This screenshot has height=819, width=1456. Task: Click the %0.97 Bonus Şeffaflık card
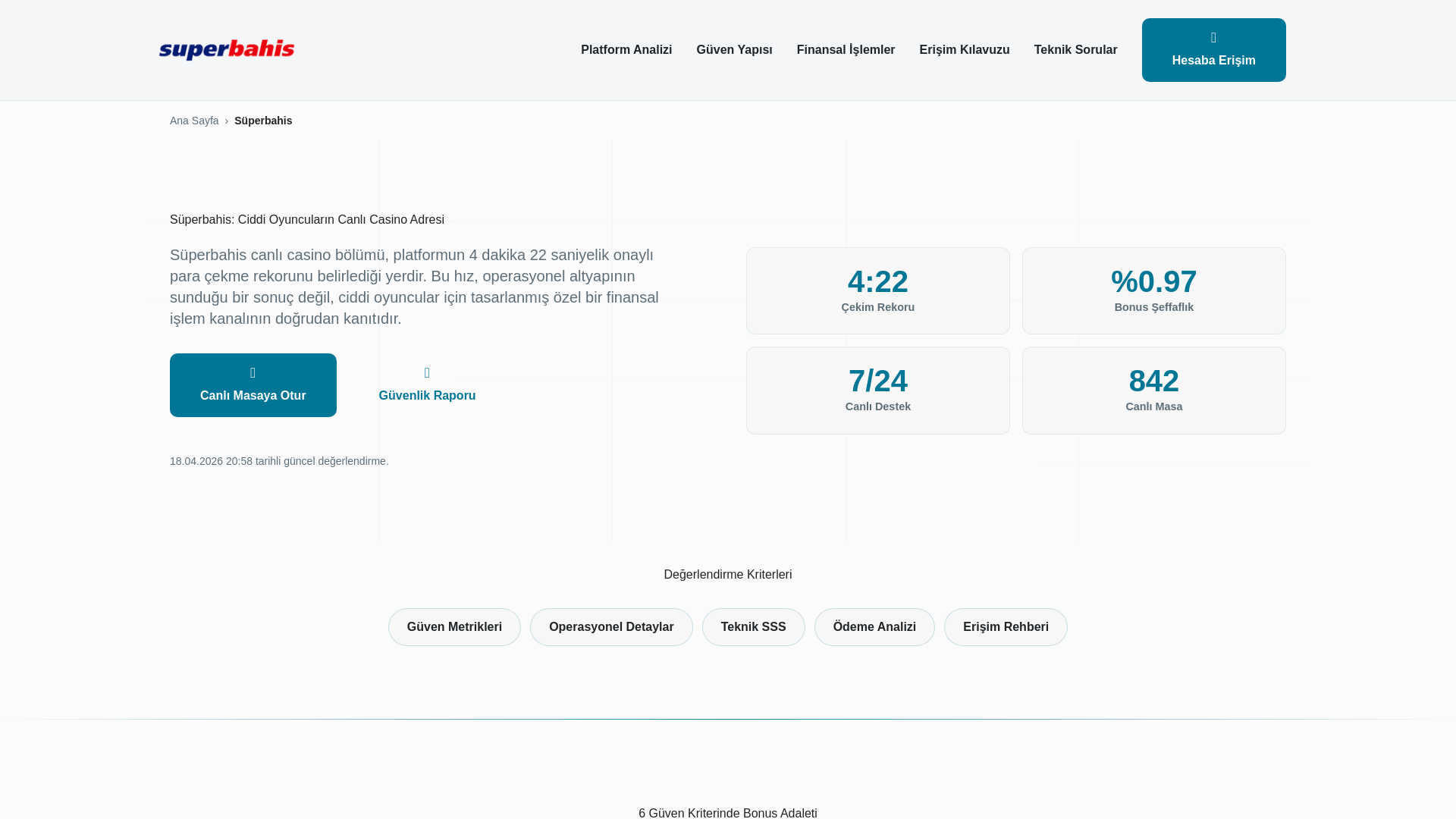(1153, 290)
